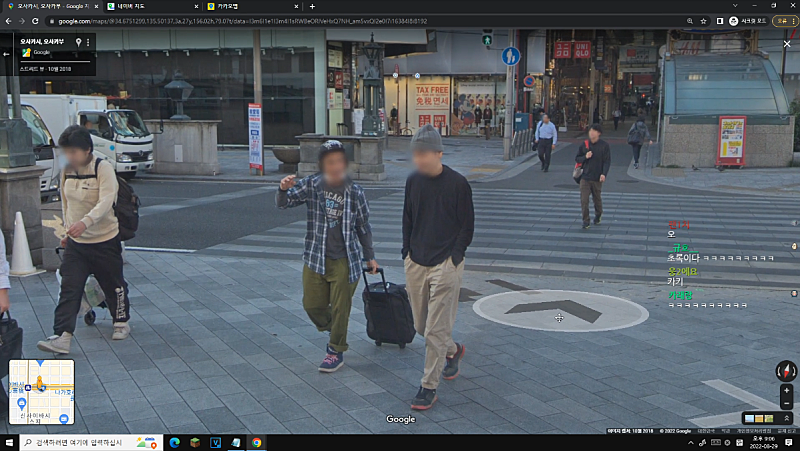Click the 대한민국 link in footer
The width and height of the screenshot is (800, 451).
coord(706,431)
